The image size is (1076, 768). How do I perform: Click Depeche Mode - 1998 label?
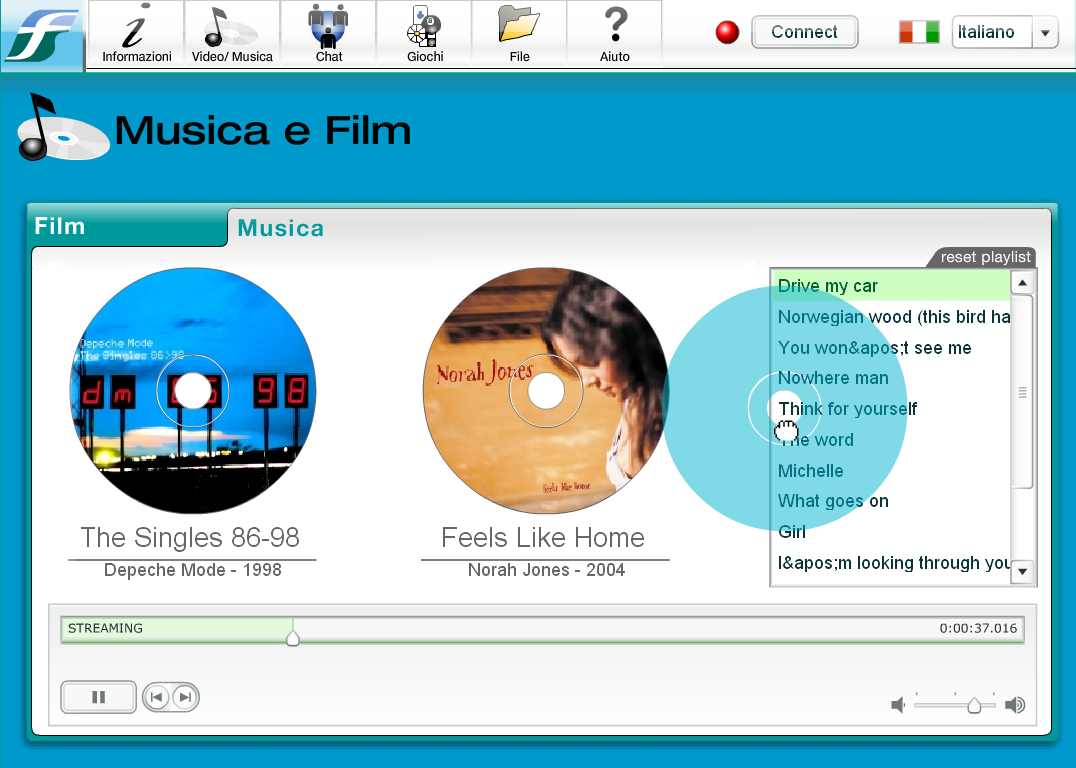(x=193, y=570)
